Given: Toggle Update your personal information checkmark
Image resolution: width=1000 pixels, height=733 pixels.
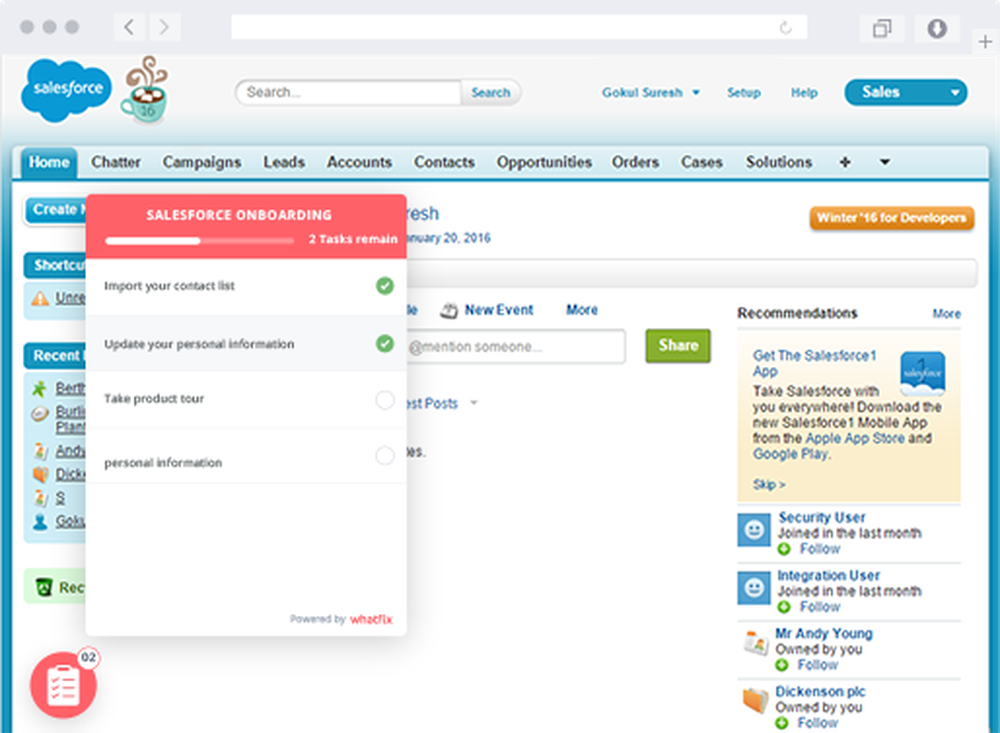Looking at the screenshot, I should pyautogui.click(x=385, y=344).
